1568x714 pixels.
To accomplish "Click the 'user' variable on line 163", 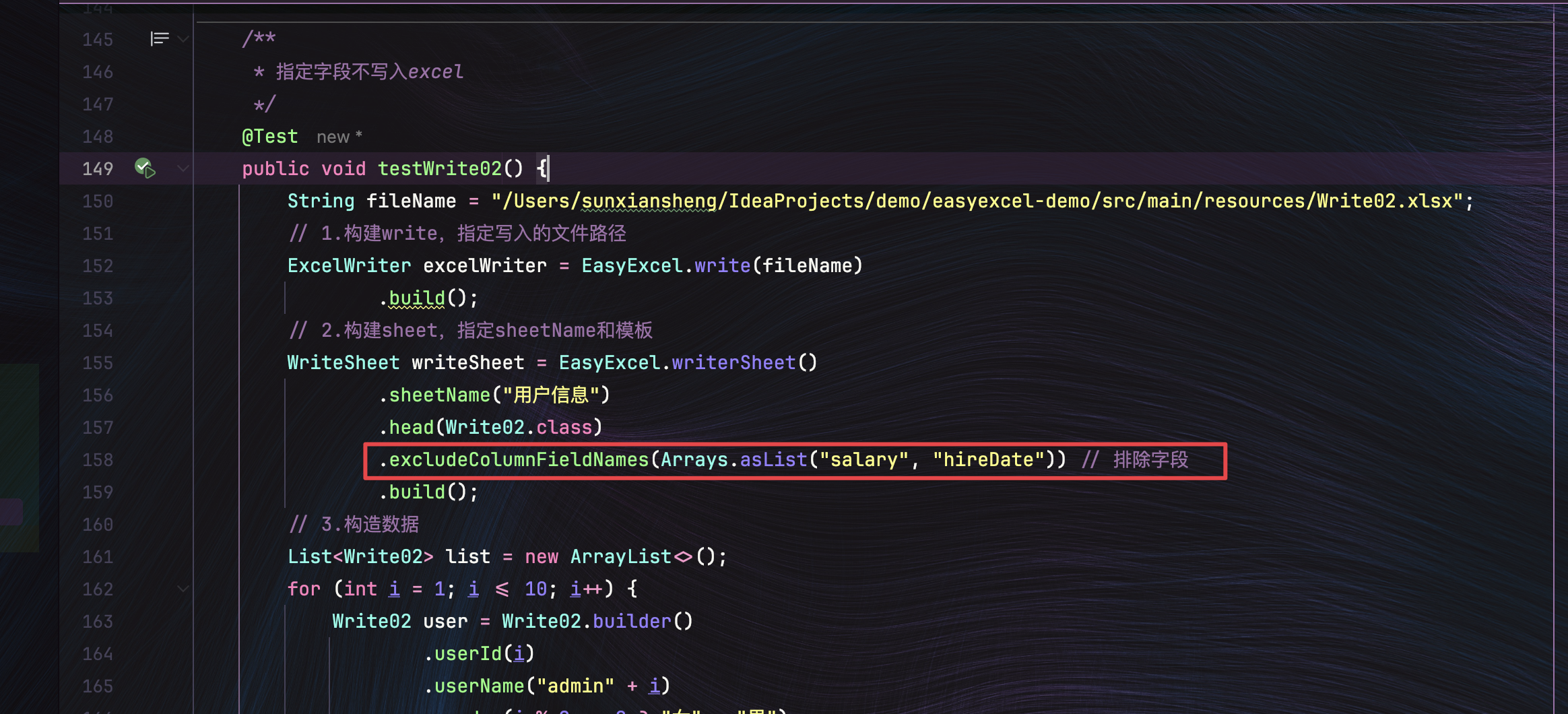I will click(445, 621).
